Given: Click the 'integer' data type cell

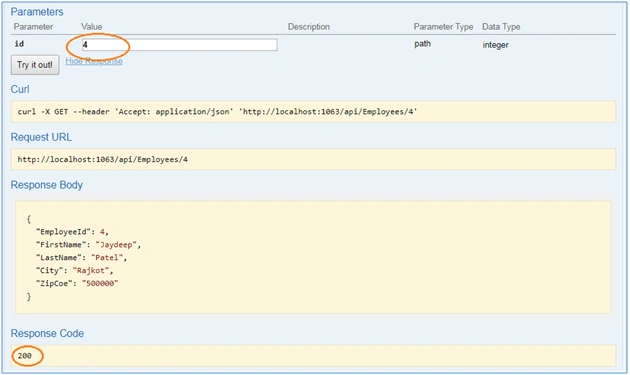Looking at the screenshot, I should click(495, 45).
